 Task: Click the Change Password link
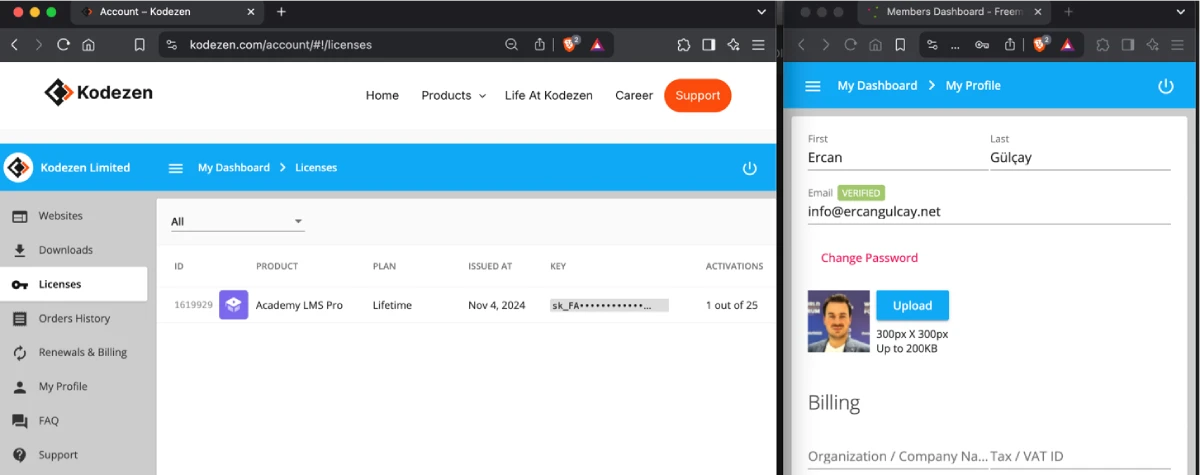869,258
